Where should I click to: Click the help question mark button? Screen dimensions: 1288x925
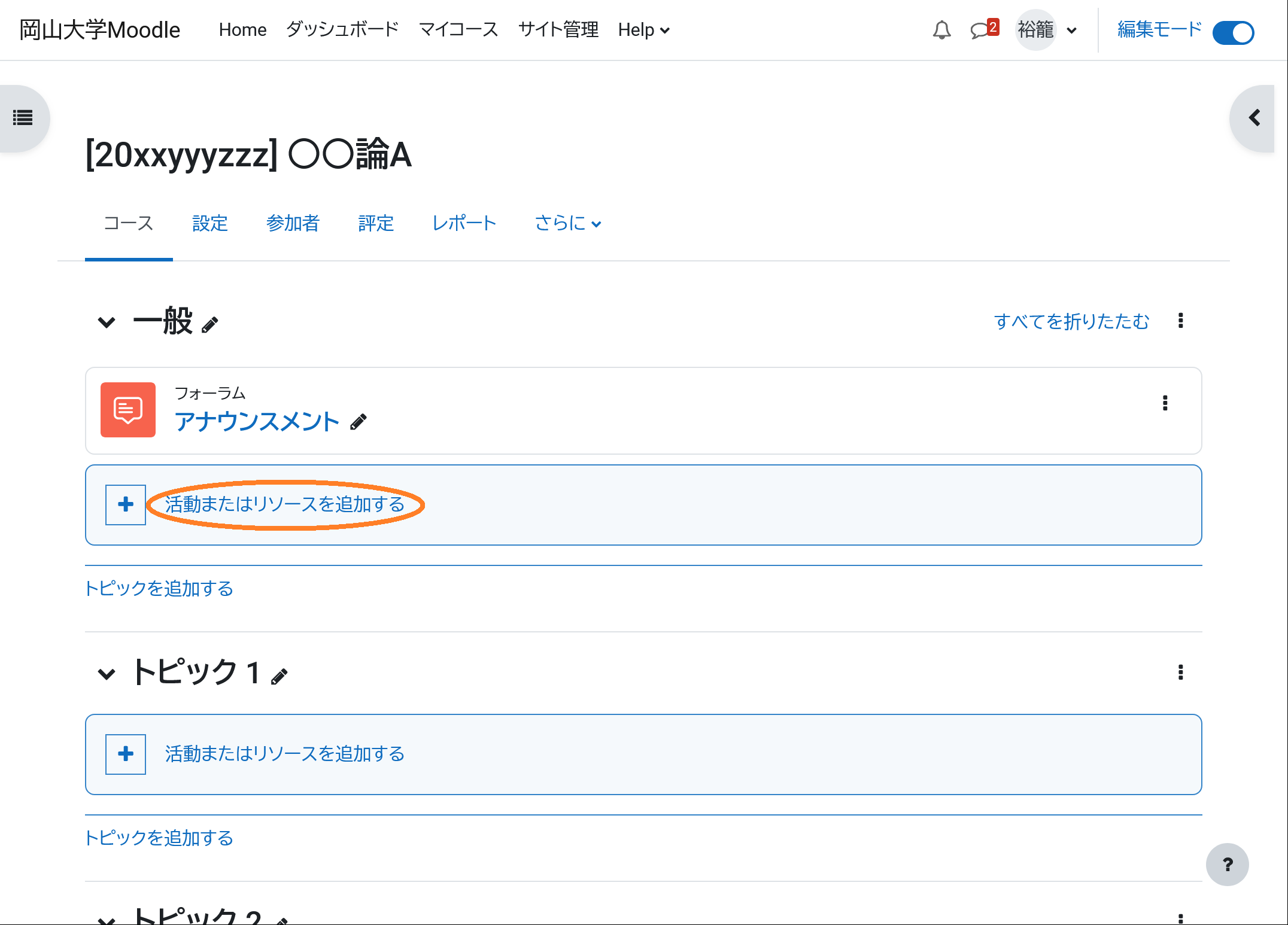(1228, 865)
